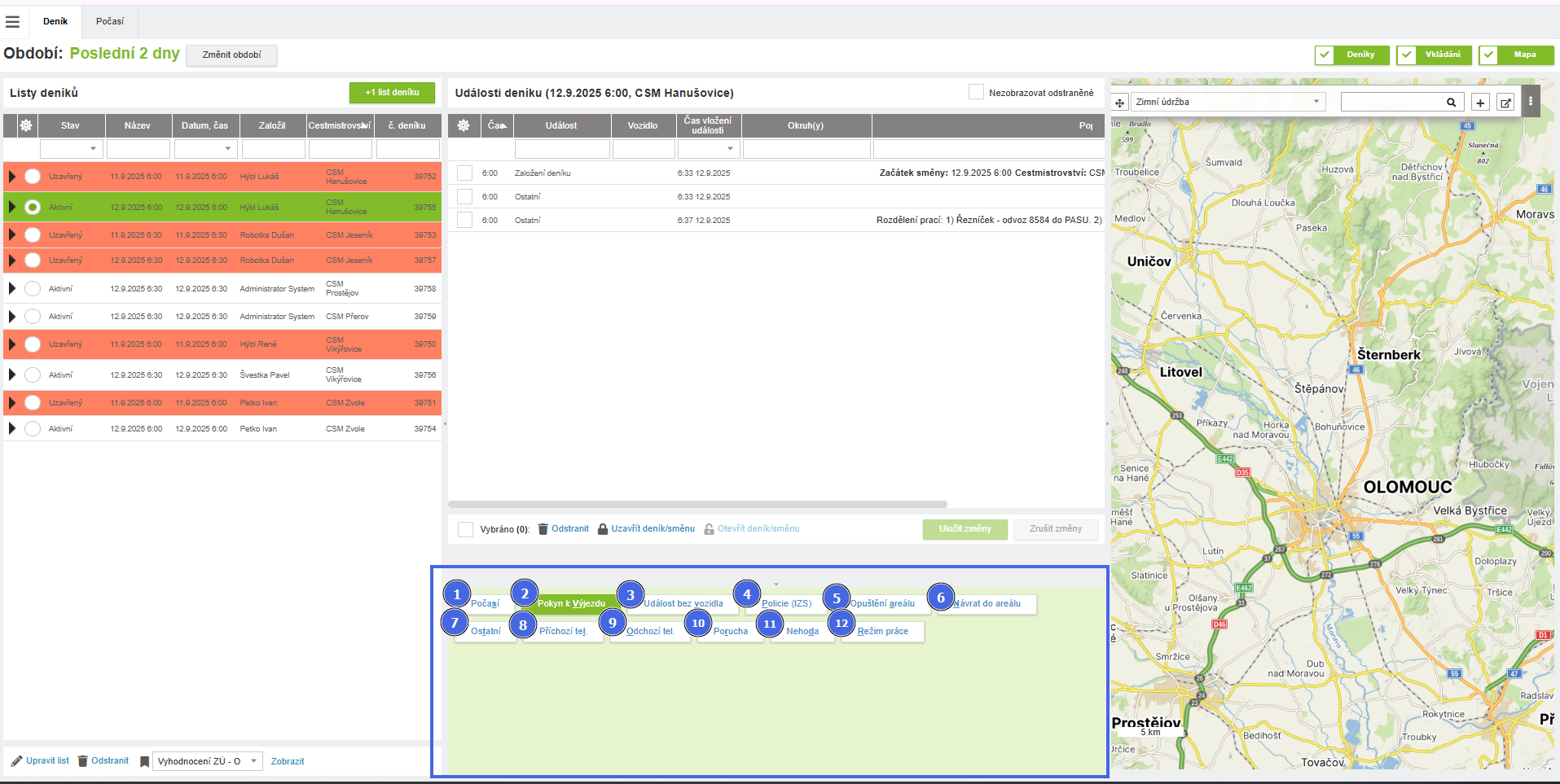Screen dimensions: 1560x784
Task: Click the plus icon on map toolbar
Action: click(1480, 103)
